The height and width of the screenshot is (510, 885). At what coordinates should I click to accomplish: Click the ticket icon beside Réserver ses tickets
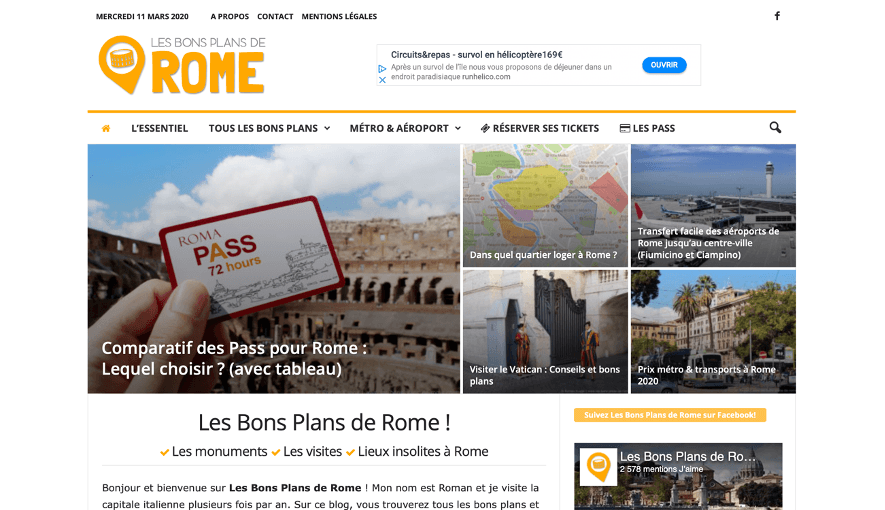coord(485,129)
